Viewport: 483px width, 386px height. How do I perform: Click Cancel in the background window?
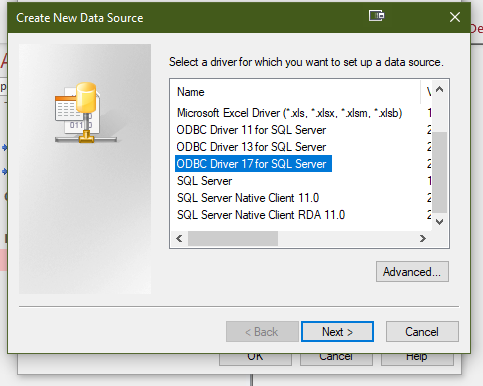pos(336,359)
